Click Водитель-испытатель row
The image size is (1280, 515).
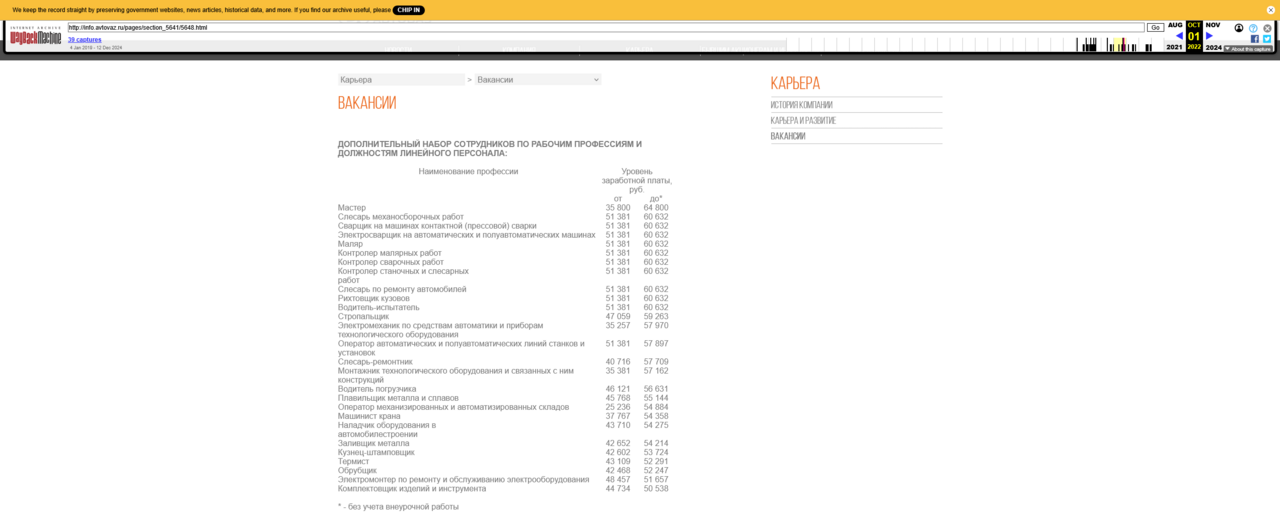coord(503,307)
